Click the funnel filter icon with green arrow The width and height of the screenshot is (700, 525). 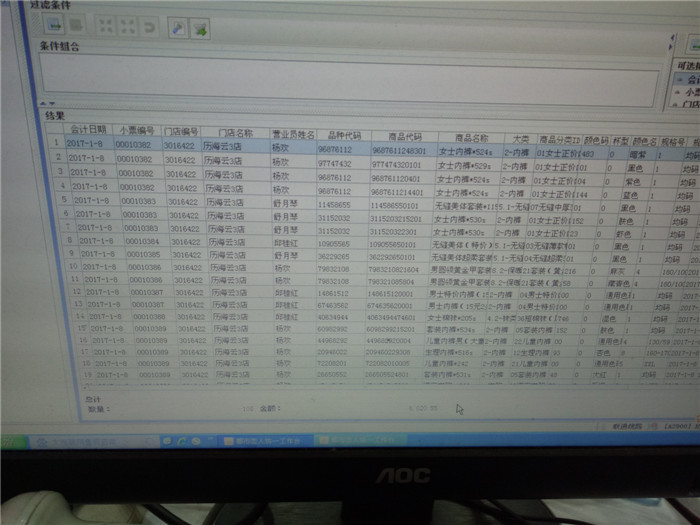(200, 25)
